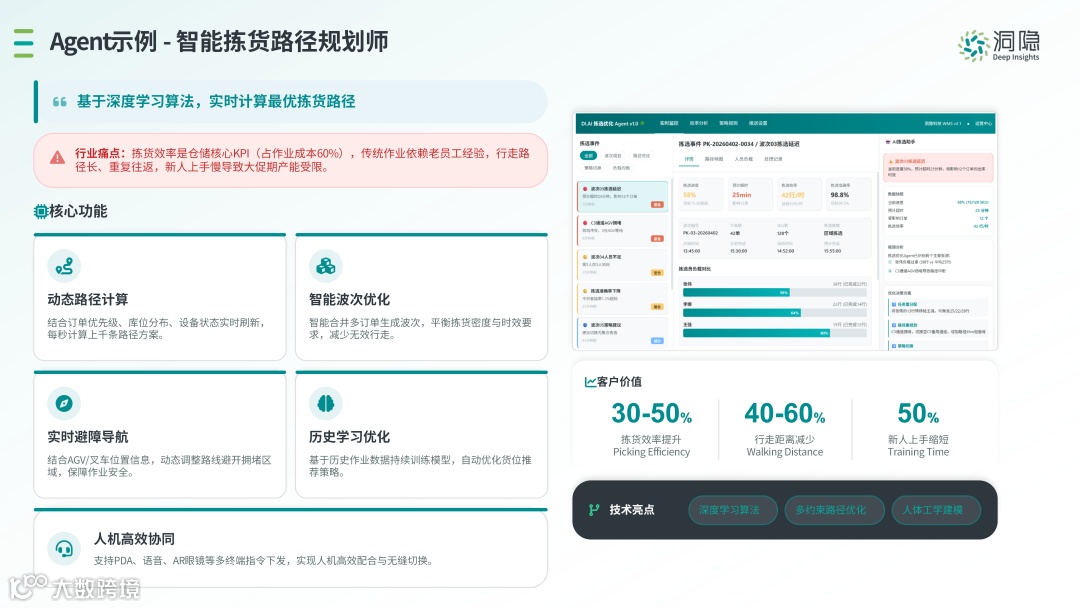
Task: Click the green three-line menu icon
Action: click(x=23, y=43)
